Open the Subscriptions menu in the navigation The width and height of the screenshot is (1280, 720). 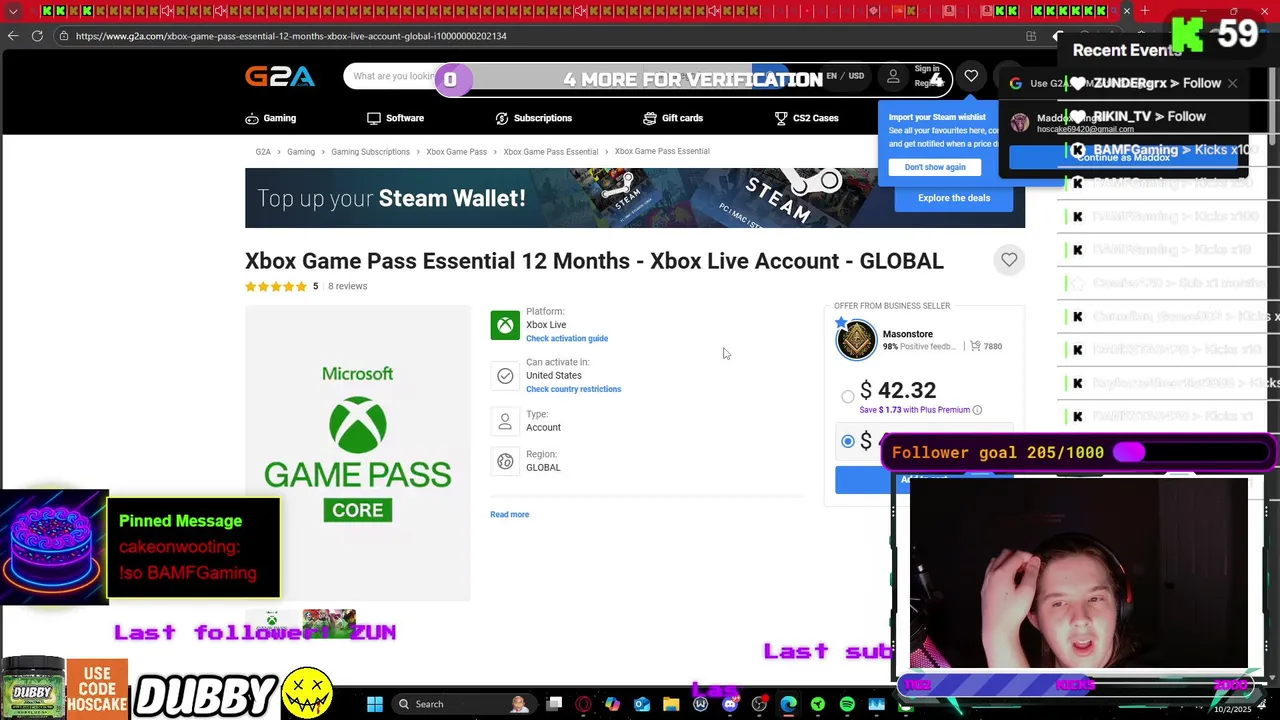pyautogui.click(x=534, y=118)
